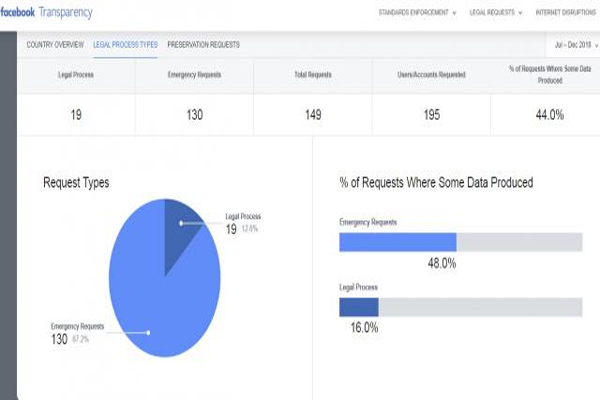The image size is (600, 400).
Task: Click the Legal Process column header
Action: [x=76, y=75]
